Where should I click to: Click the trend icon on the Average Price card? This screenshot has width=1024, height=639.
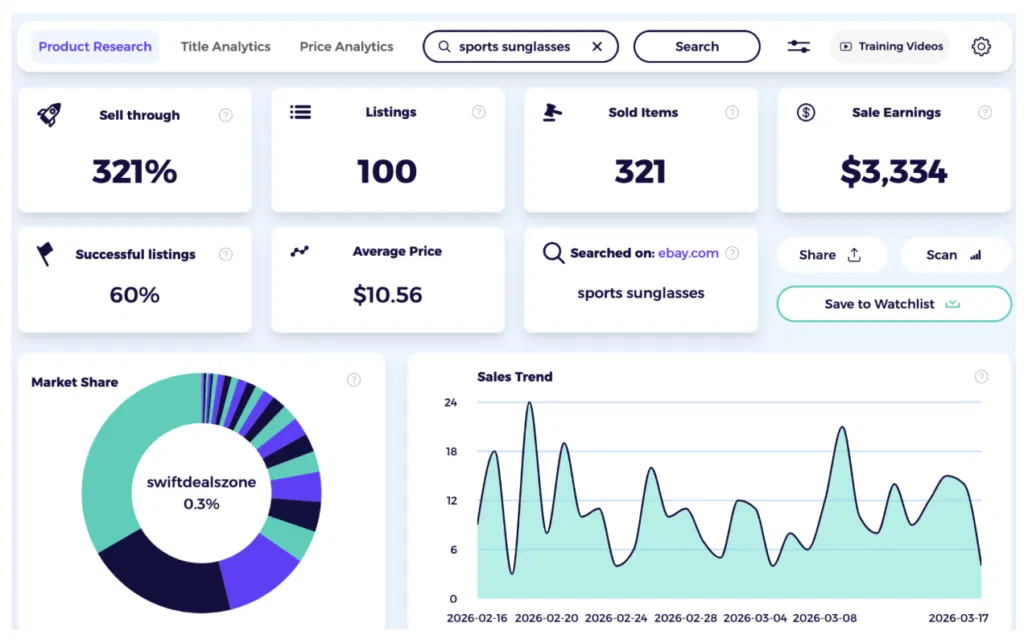point(300,251)
